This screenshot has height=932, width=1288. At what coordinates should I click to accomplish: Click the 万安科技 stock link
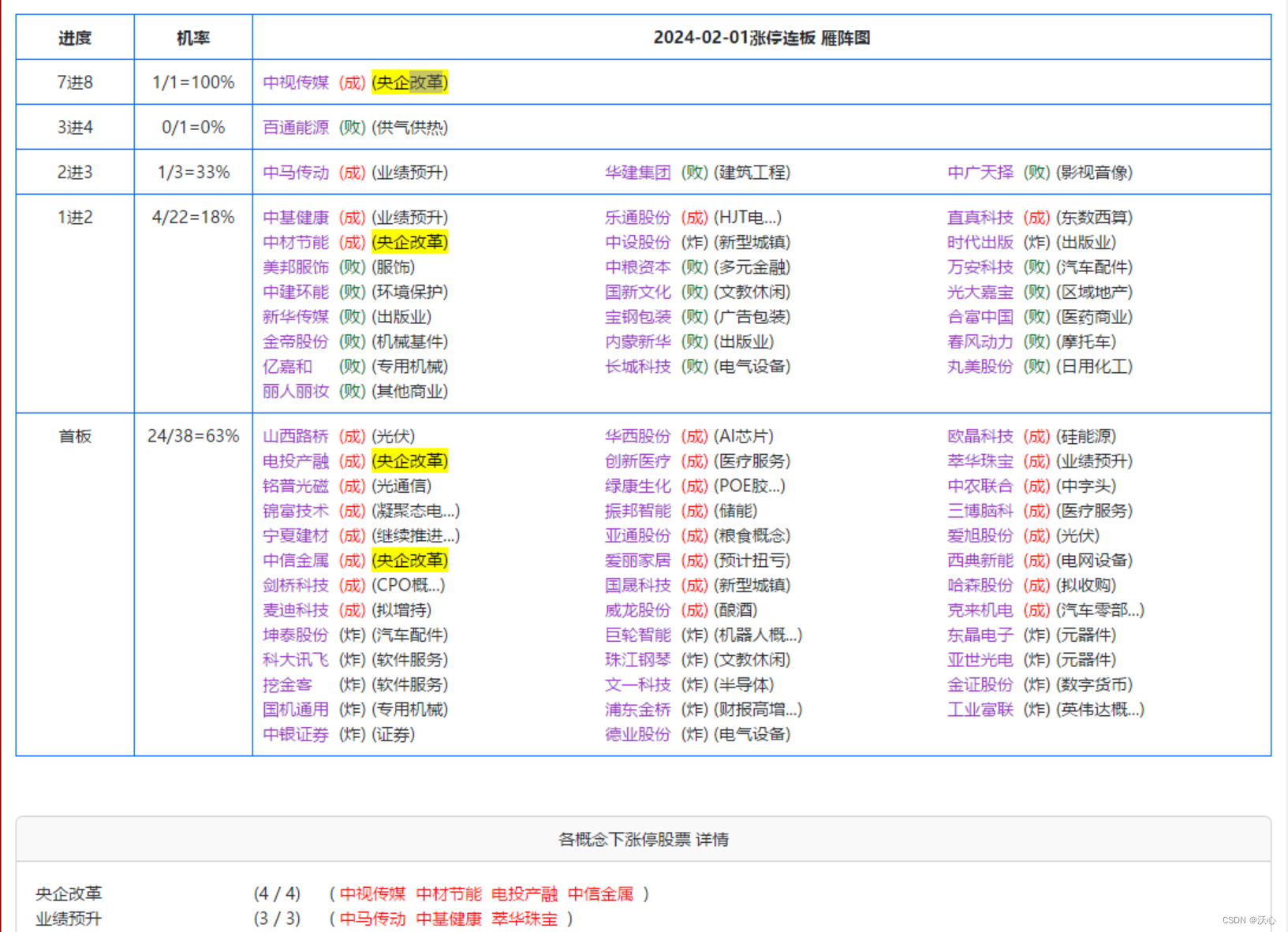pyautogui.click(x=980, y=267)
